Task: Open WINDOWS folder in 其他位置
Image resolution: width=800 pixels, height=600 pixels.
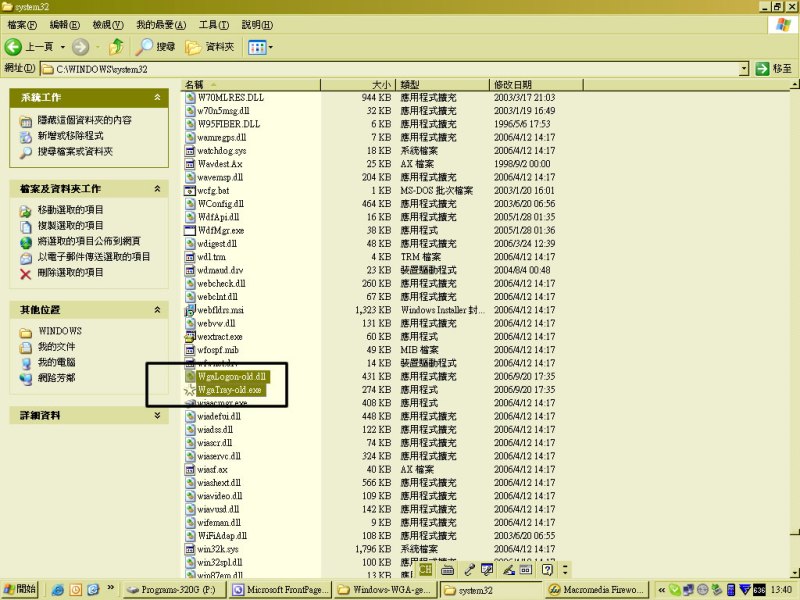Action: coord(60,331)
